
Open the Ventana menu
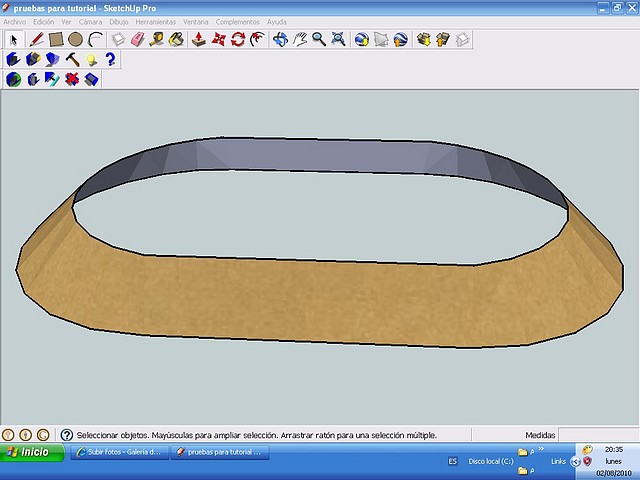pos(196,22)
